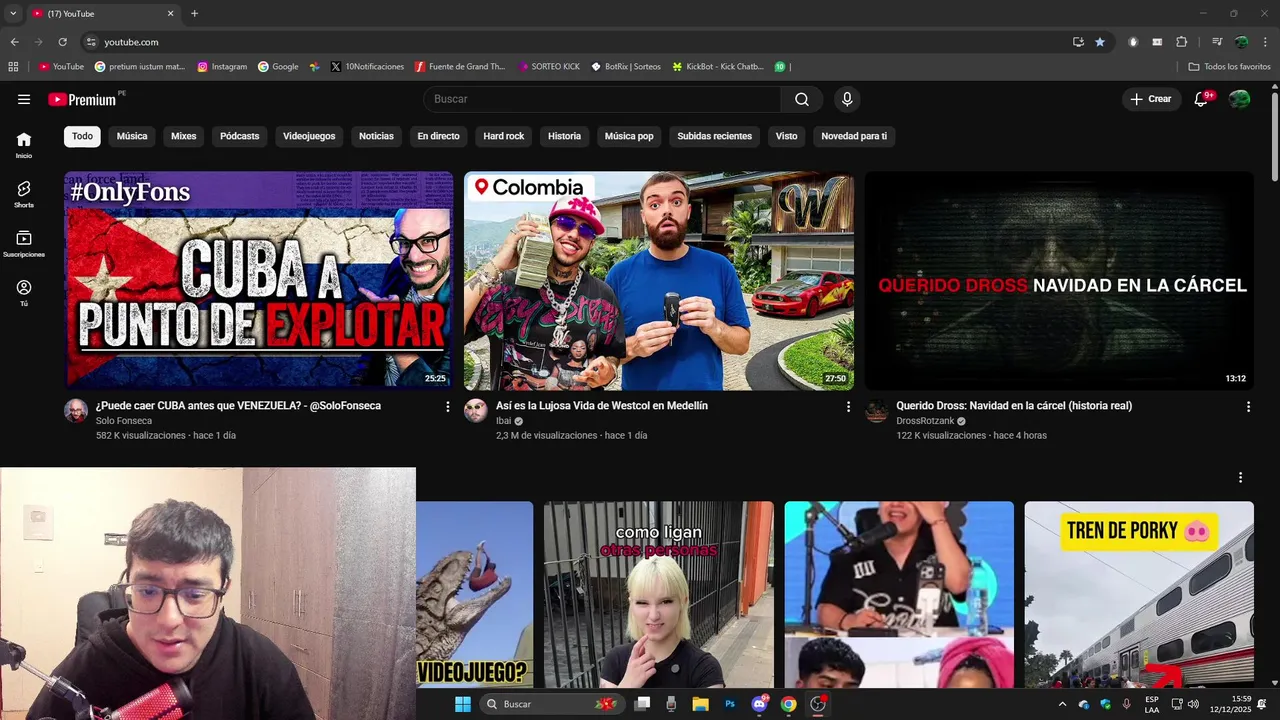Select the Música pop filter chip
1280x720 pixels.
click(x=629, y=136)
